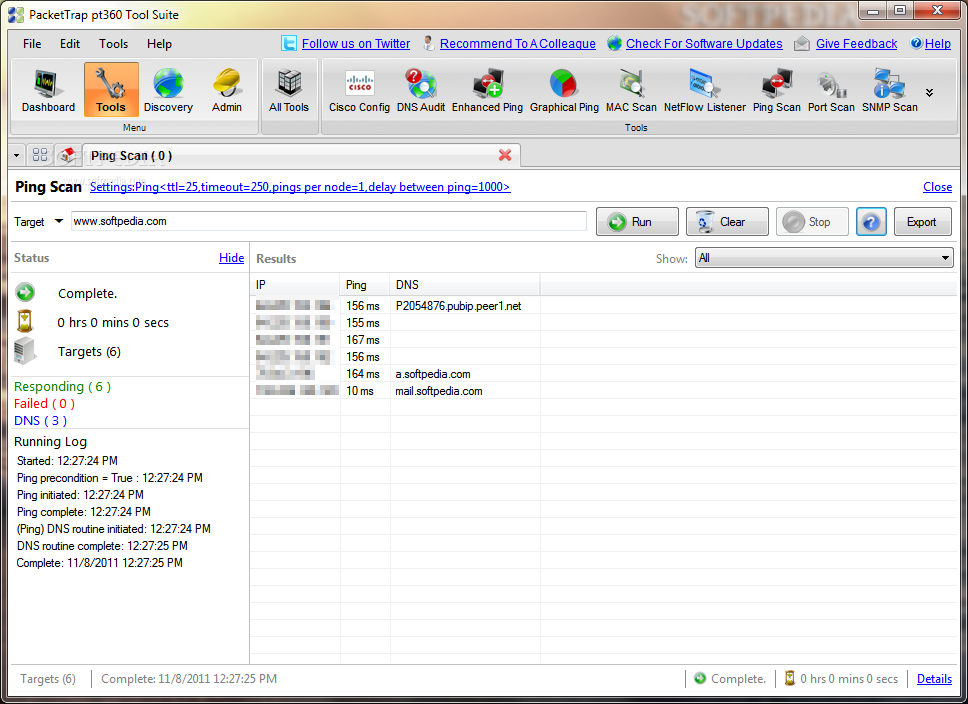
Task: Click the home tab icon
Action: 67,154
